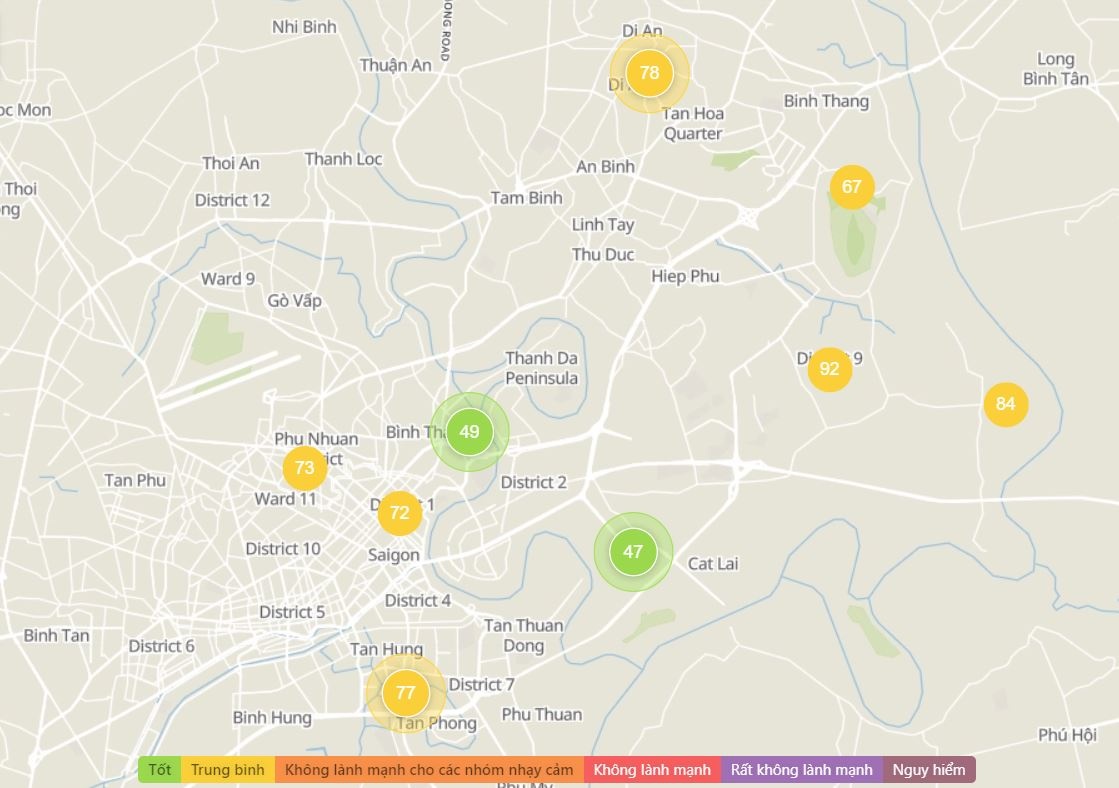Open the station marker reading 92
Viewport: 1119px width, 788px height.
829,369
